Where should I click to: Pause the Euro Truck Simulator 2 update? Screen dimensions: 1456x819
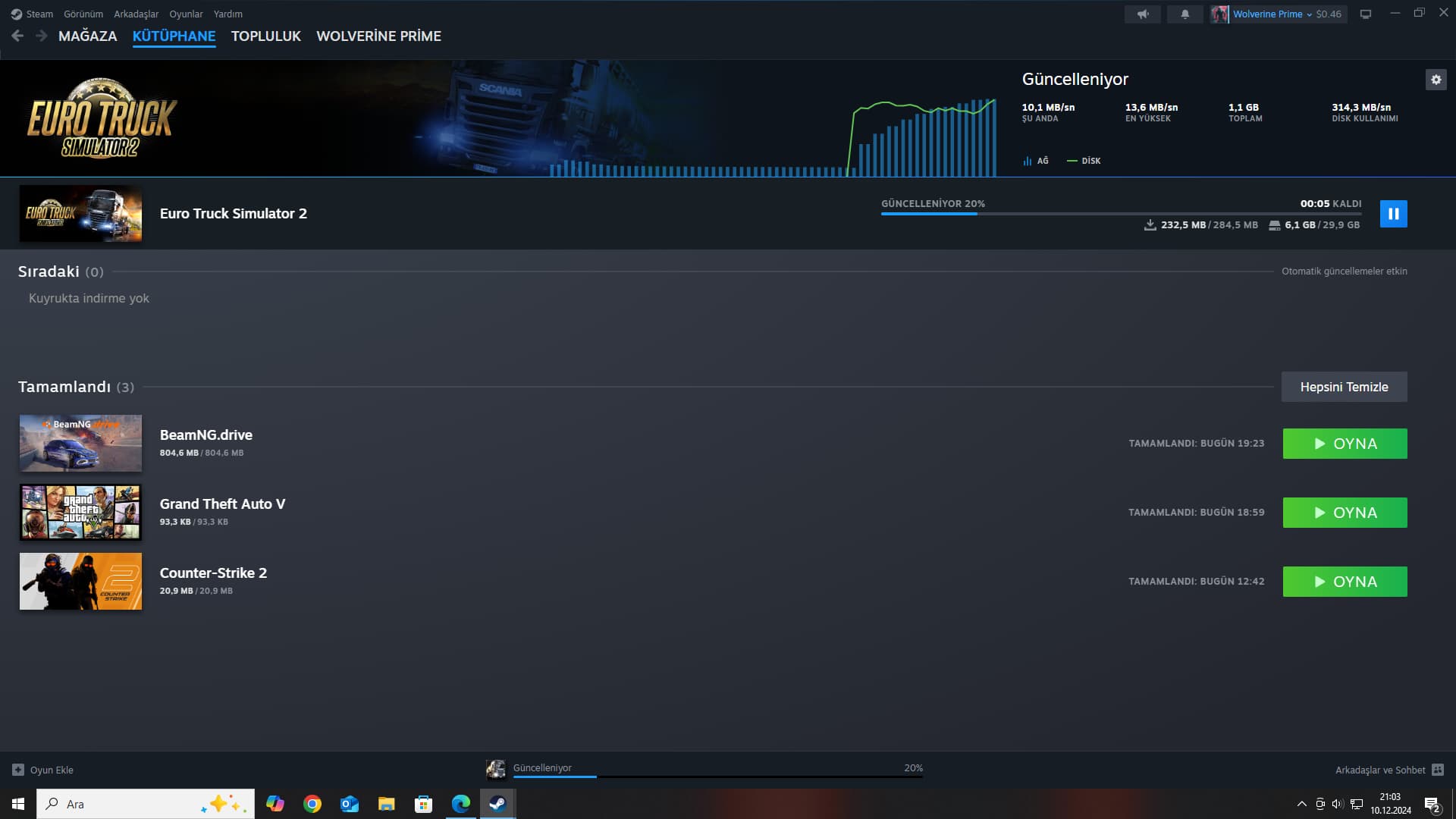1393,214
